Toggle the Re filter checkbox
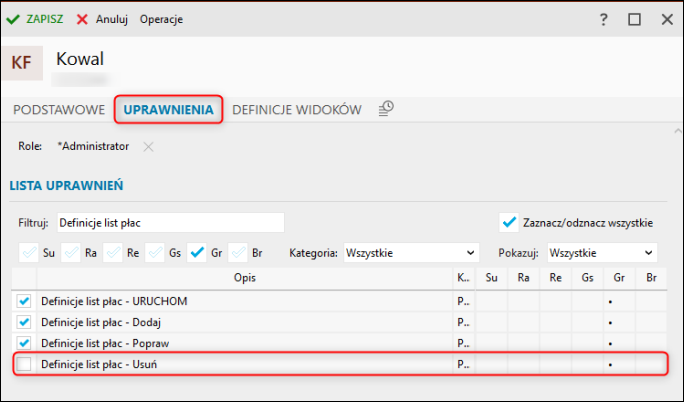Image resolution: width=684 pixels, height=402 pixels. (x=113, y=253)
